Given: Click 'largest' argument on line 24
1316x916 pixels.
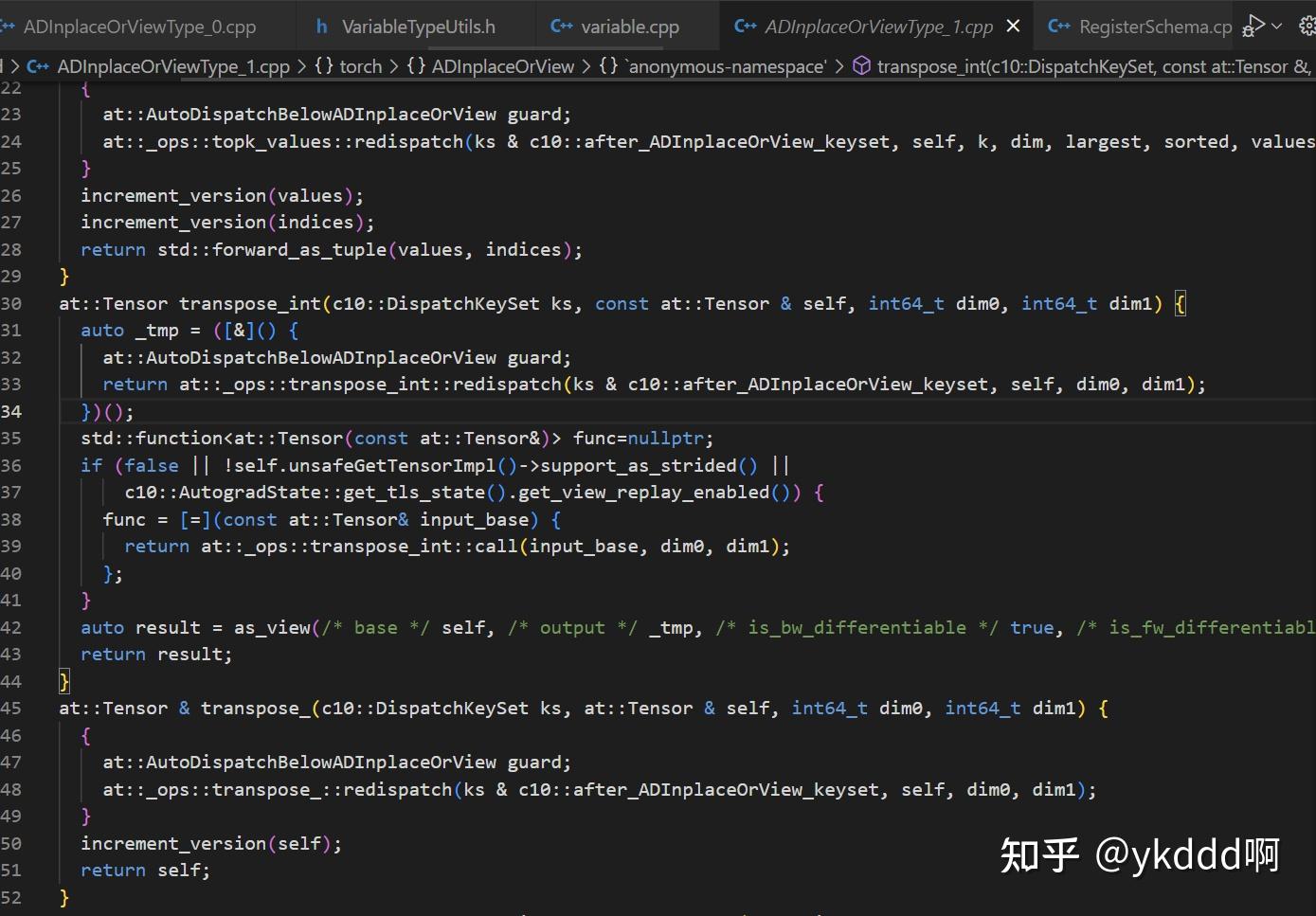Looking at the screenshot, I should [1104, 141].
